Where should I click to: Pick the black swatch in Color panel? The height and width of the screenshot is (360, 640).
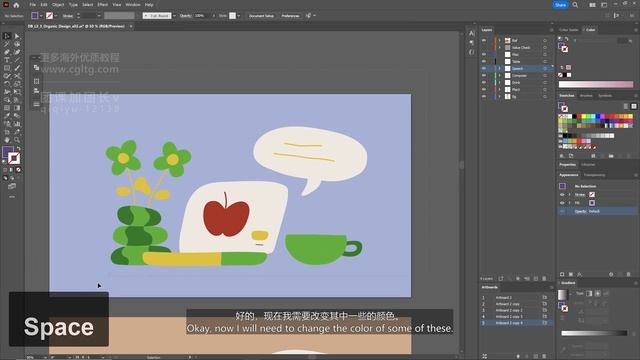[x=564, y=75]
